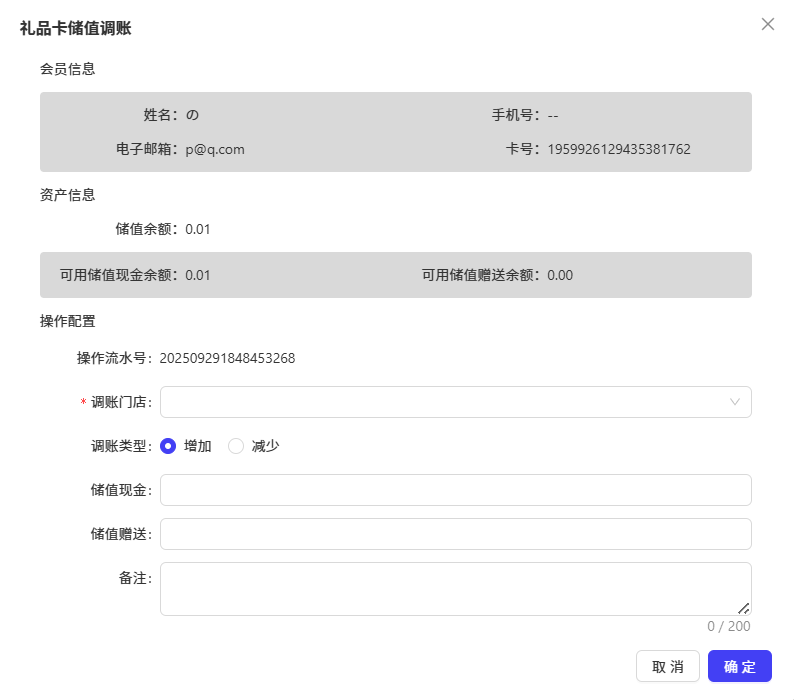Close the 礼品卡储值调账 dialog
794x700 pixels.
click(768, 24)
